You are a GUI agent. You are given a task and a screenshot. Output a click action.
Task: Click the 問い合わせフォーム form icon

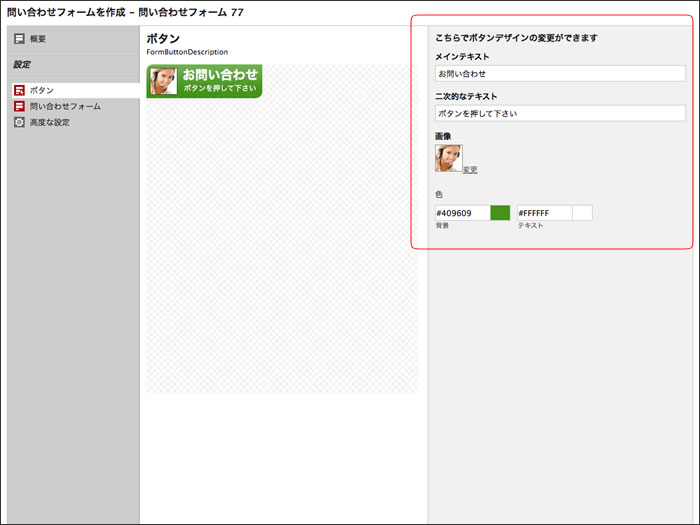point(19,106)
